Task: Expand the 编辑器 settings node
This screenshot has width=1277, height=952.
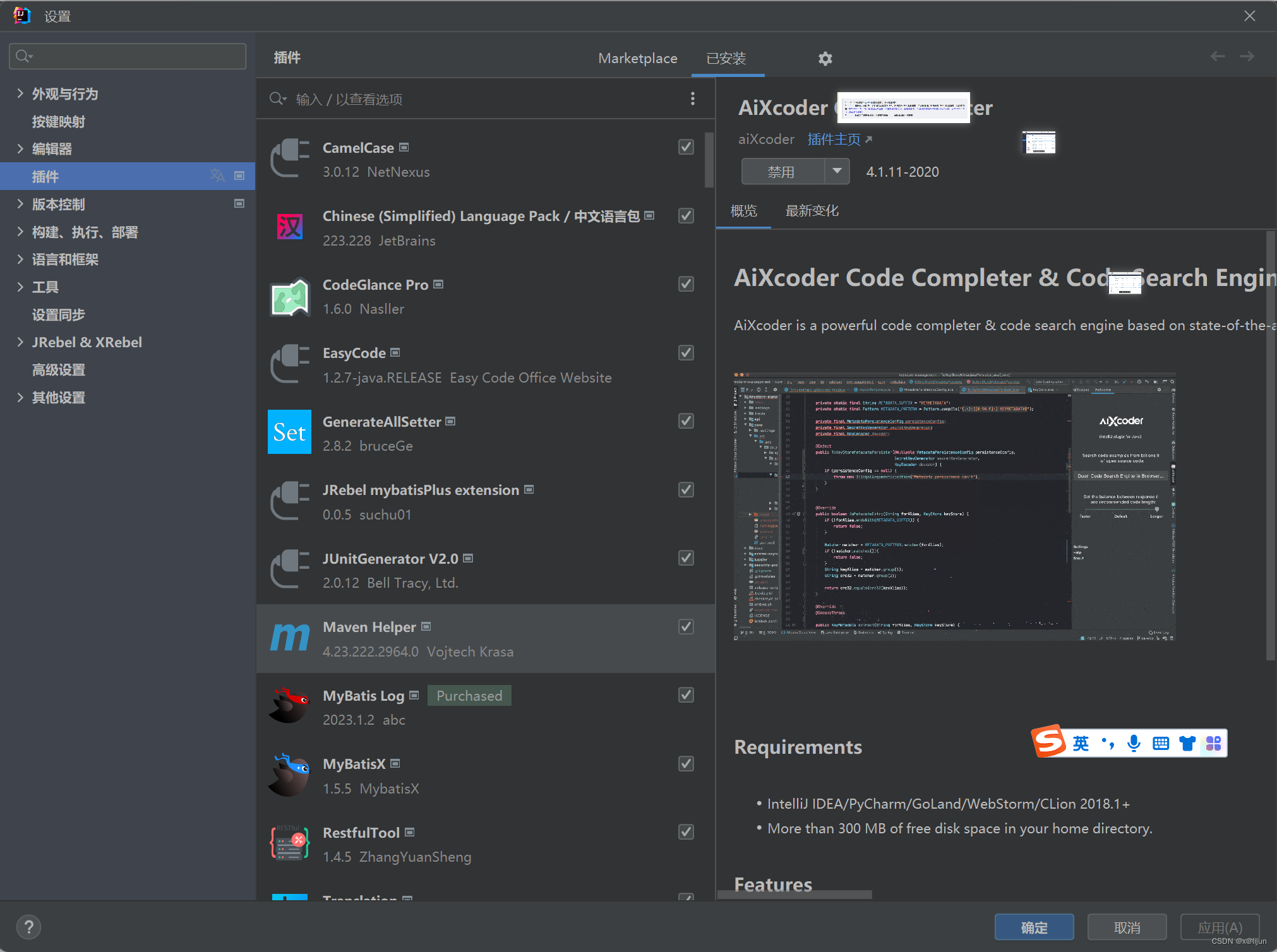Action: click(x=20, y=148)
